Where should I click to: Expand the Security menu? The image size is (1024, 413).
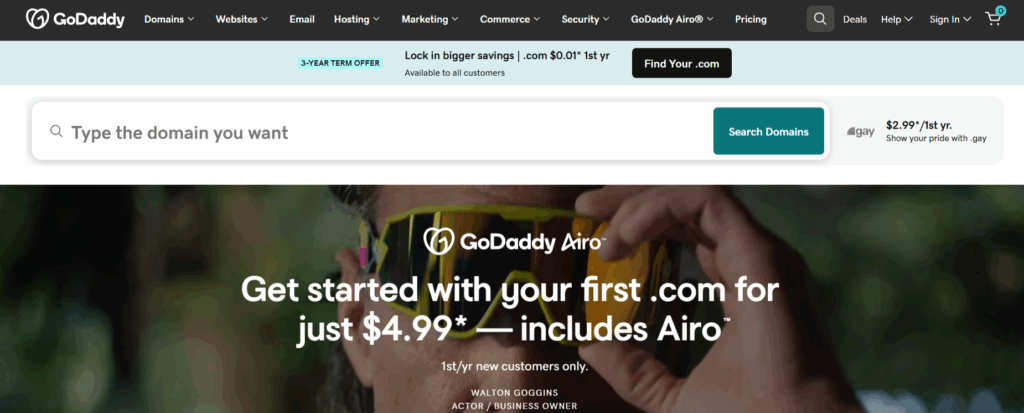585,19
